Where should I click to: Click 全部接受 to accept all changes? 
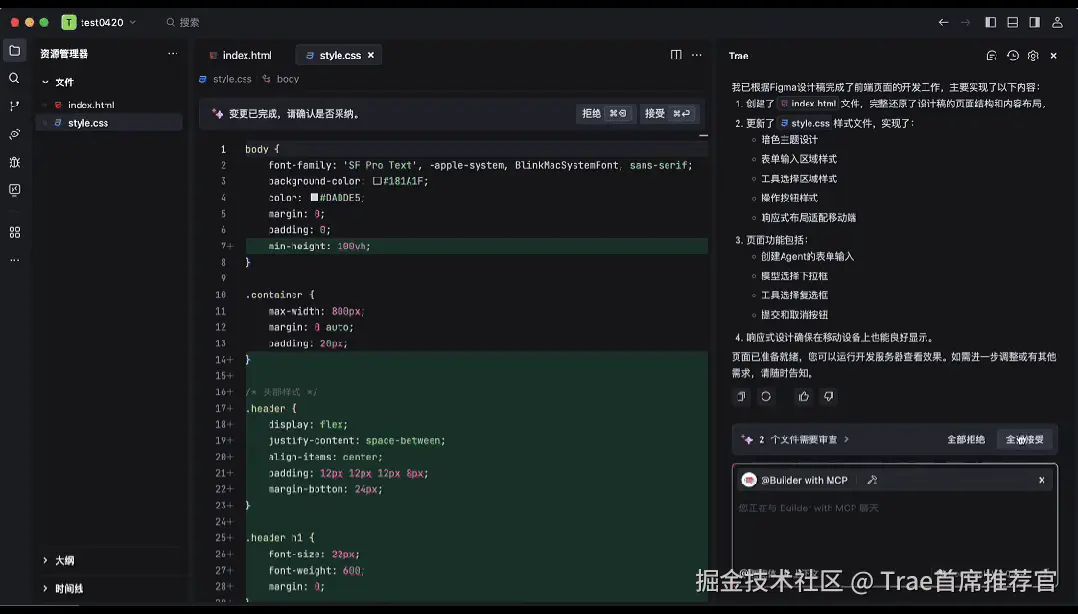pos(1025,439)
